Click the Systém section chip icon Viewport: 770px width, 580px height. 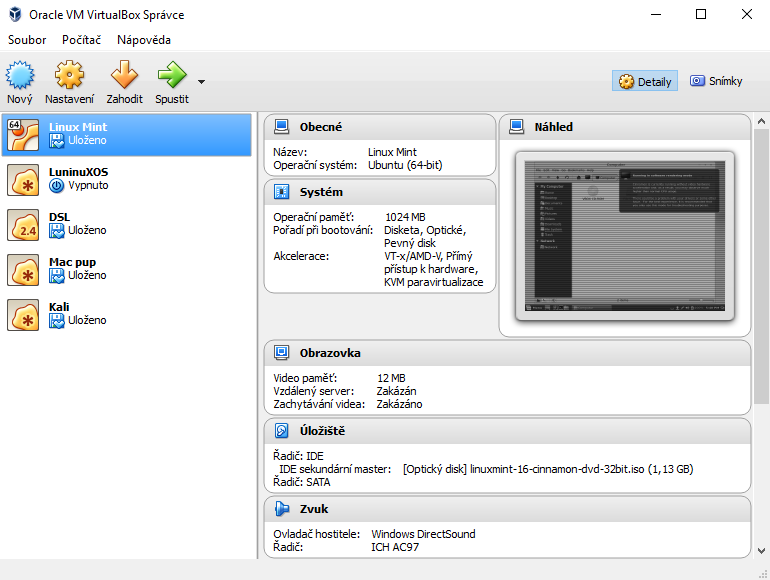pos(281,192)
